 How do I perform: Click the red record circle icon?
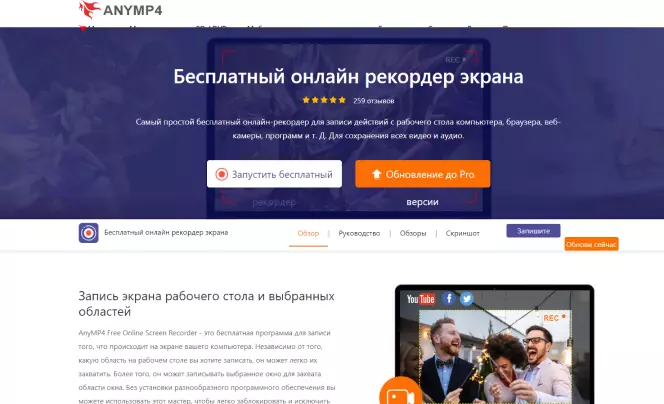coord(221,174)
